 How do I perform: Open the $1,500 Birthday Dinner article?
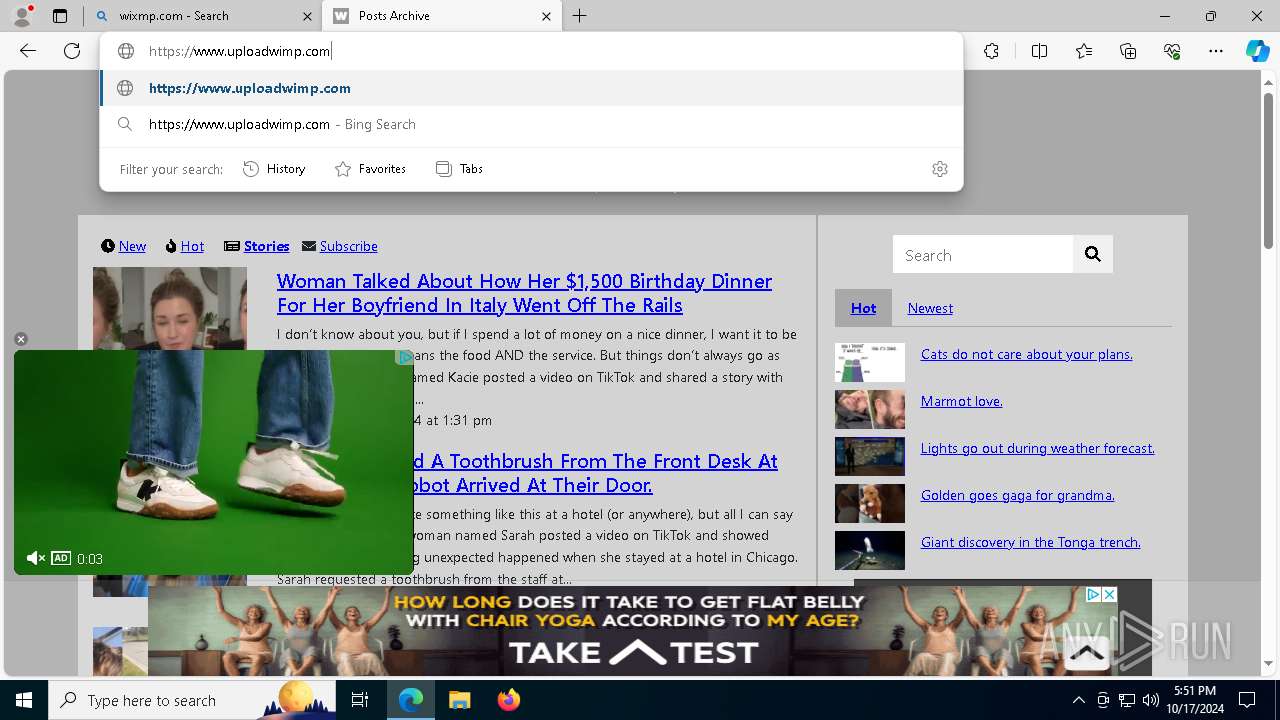(524, 293)
